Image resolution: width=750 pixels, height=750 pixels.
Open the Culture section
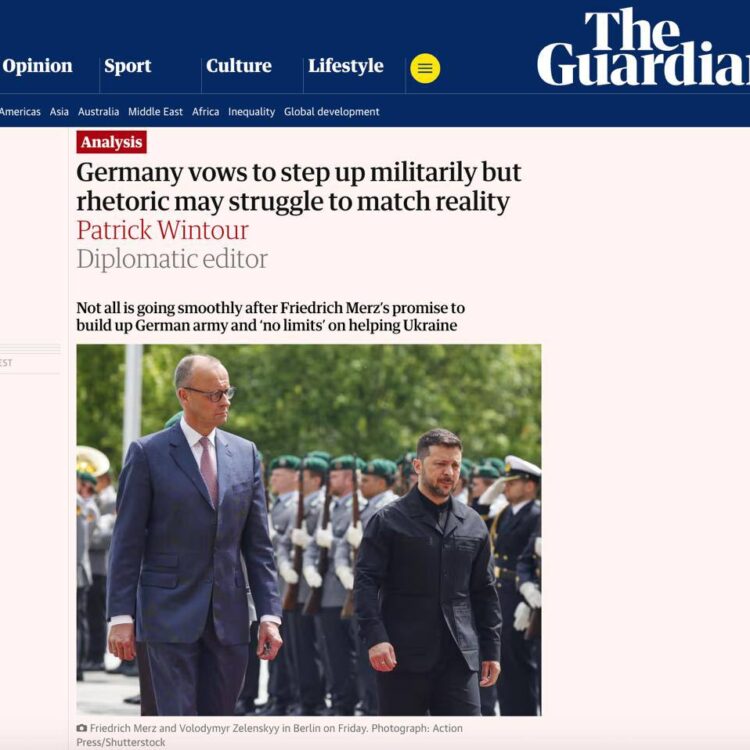(x=239, y=66)
